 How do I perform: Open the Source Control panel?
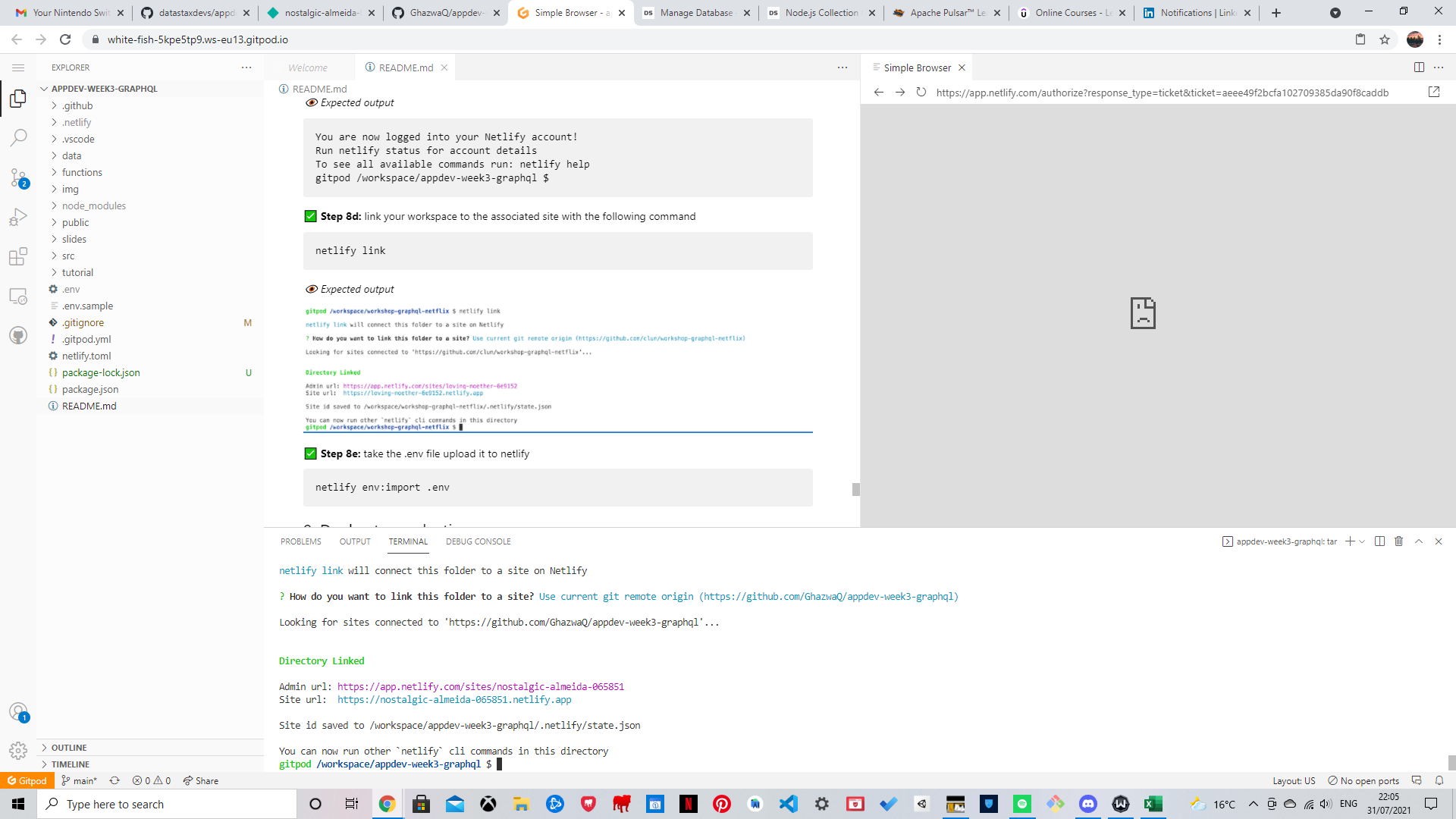[19, 178]
